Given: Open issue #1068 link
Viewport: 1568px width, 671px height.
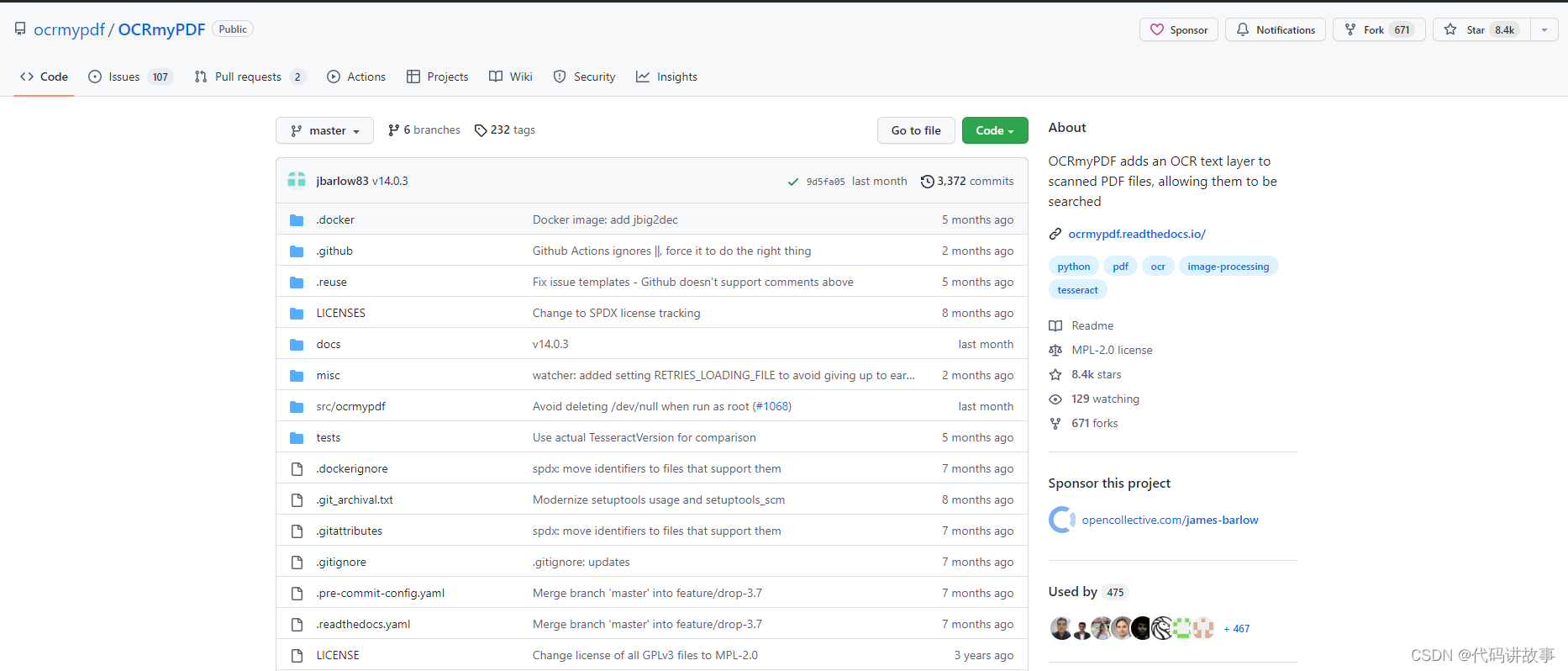Looking at the screenshot, I should (x=772, y=406).
